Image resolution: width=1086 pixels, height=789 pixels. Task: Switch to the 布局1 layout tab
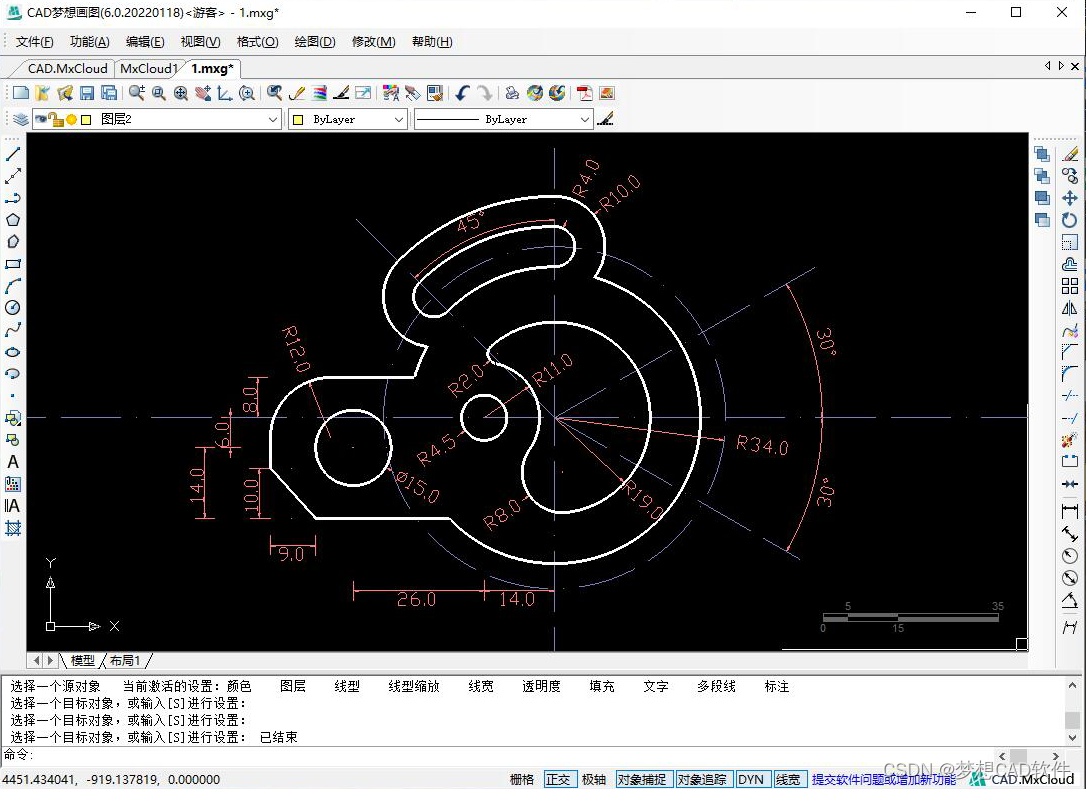[x=125, y=661]
